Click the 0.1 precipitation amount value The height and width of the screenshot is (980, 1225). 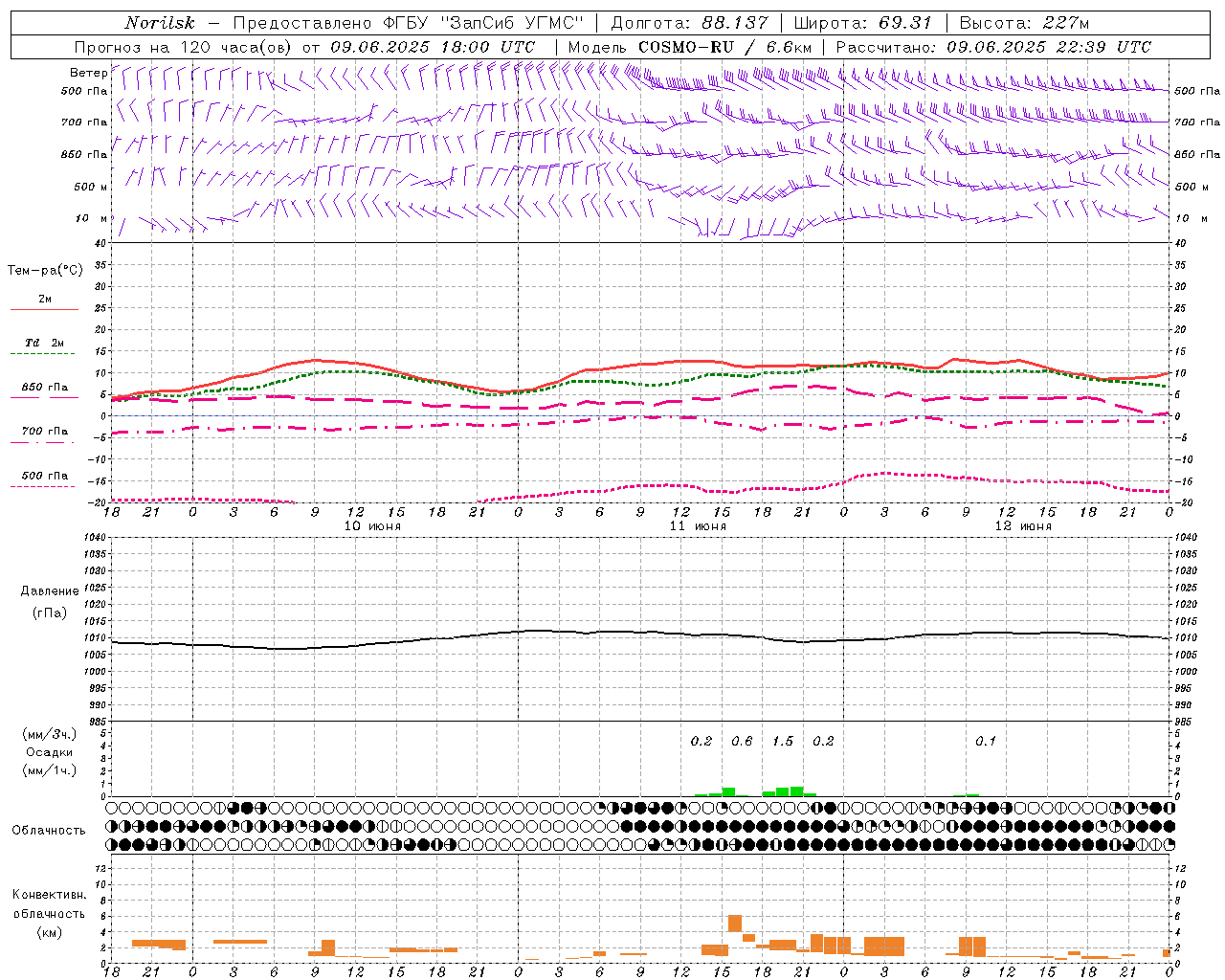pos(986,741)
